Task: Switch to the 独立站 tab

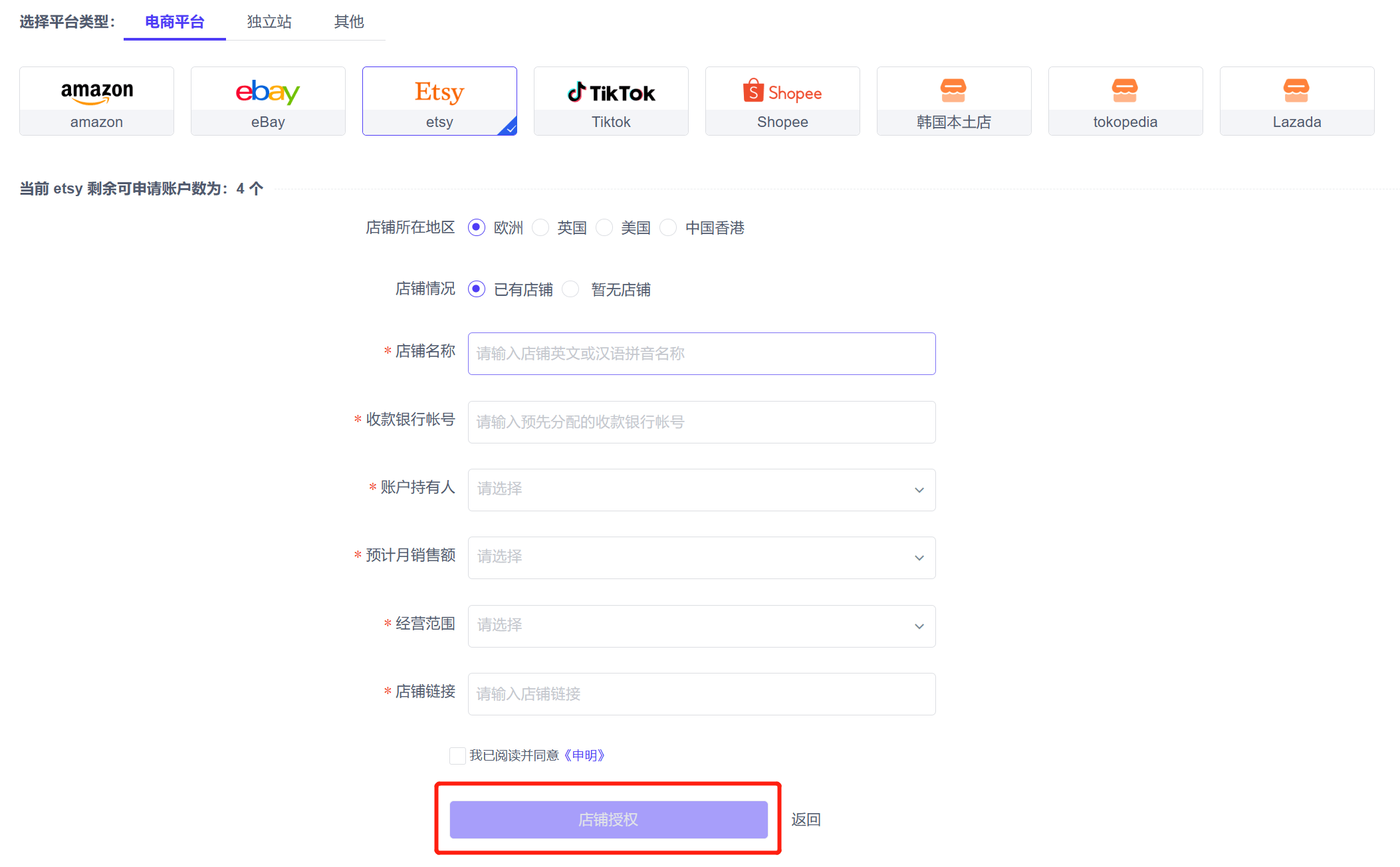Action: pyautogui.click(x=269, y=22)
